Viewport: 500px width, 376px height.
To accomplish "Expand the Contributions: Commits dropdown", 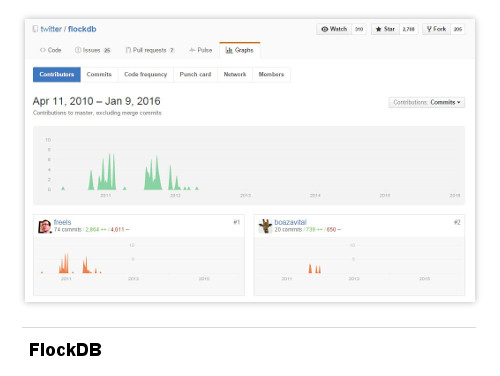I will coord(427,102).
